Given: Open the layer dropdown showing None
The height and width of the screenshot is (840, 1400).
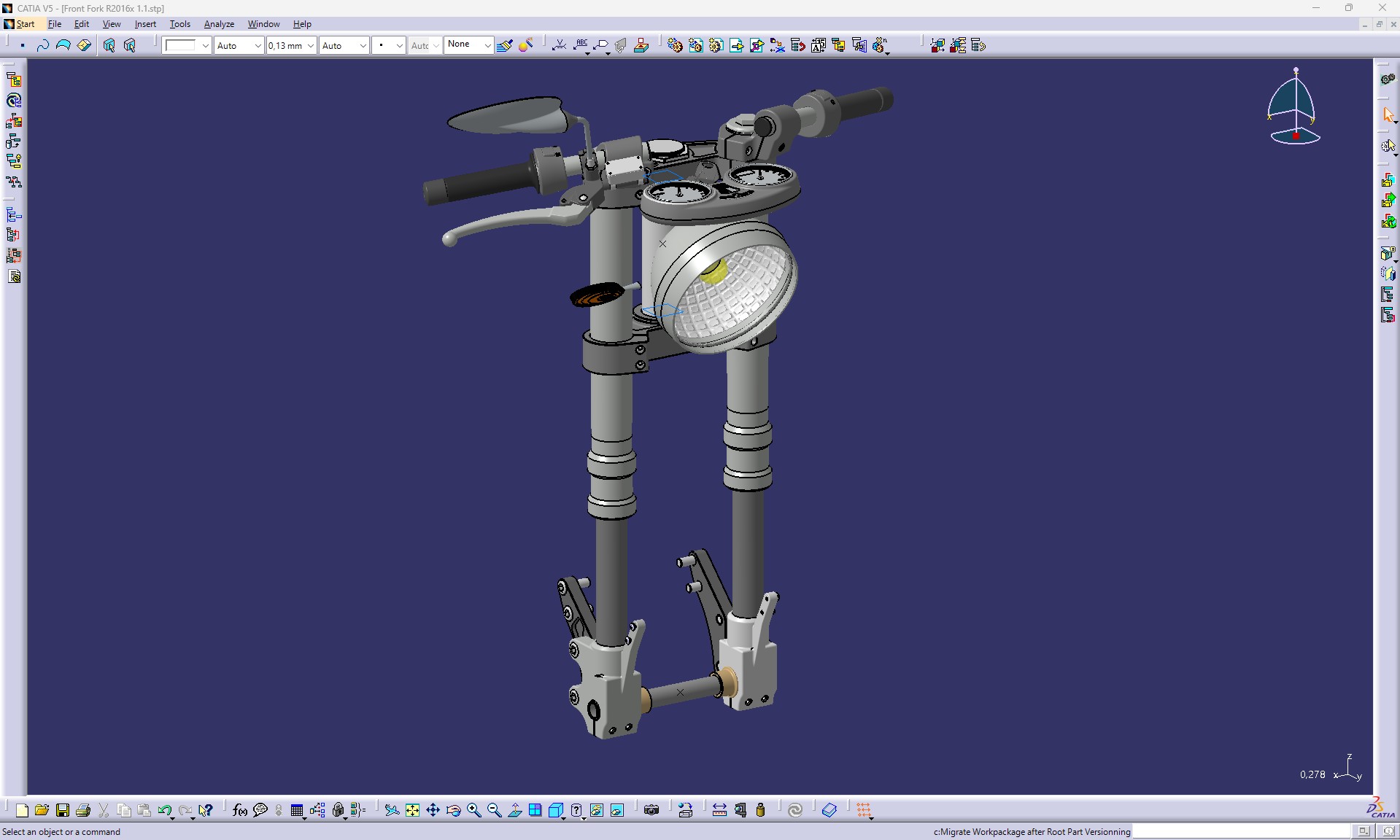Looking at the screenshot, I should pyautogui.click(x=487, y=45).
